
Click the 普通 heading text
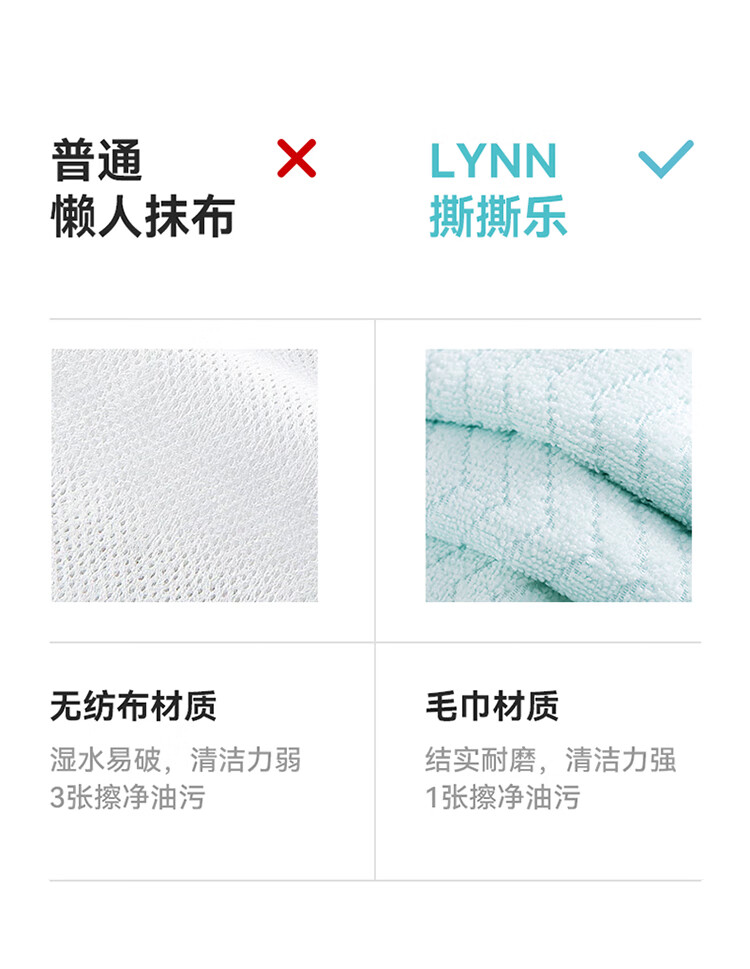pyautogui.click(x=97, y=161)
